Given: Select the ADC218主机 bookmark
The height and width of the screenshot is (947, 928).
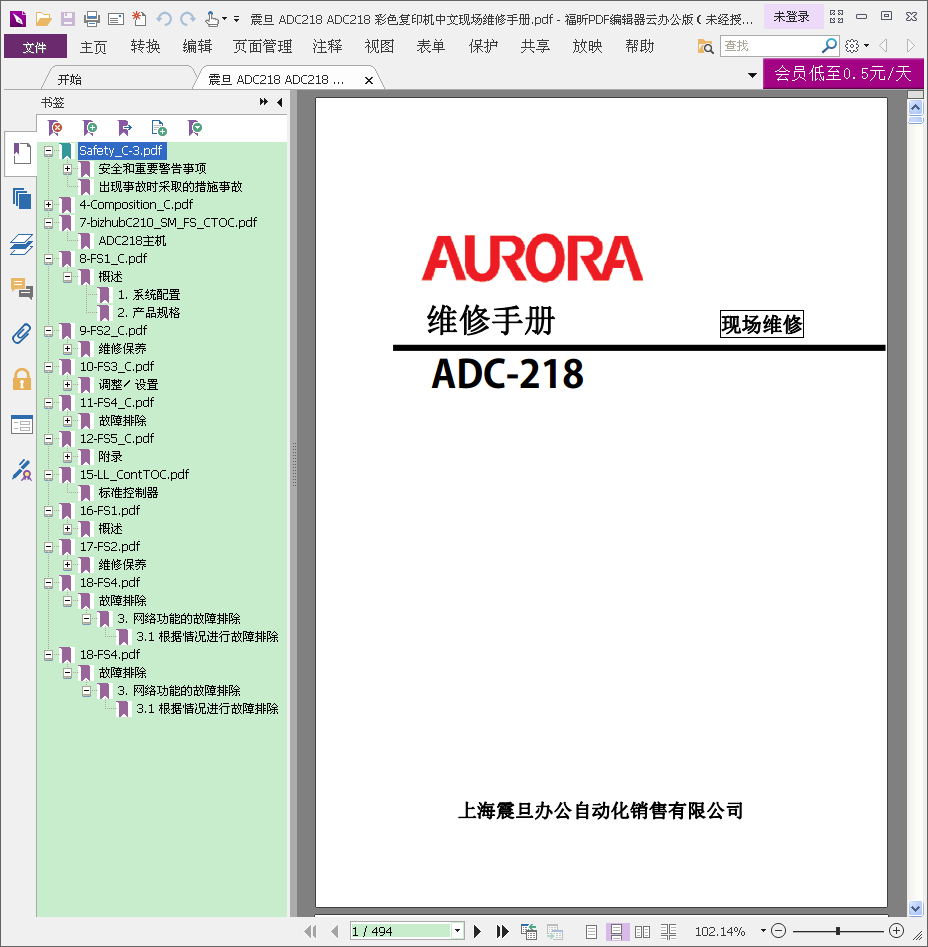Looking at the screenshot, I should point(132,240).
